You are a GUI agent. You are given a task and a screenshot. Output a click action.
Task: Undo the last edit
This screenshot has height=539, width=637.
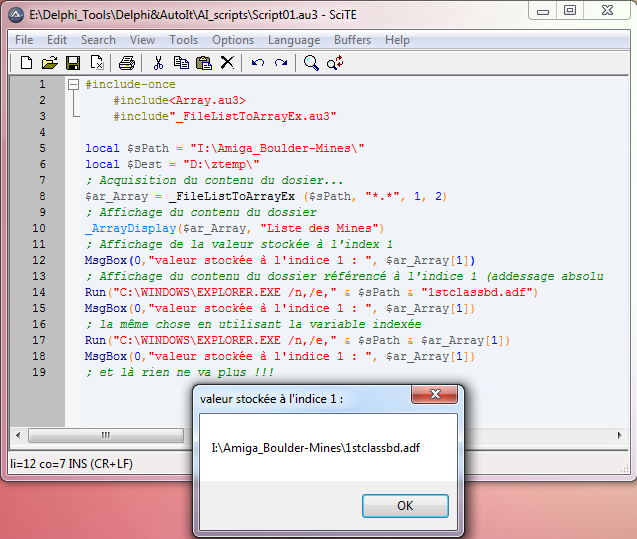click(x=258, y=63)
